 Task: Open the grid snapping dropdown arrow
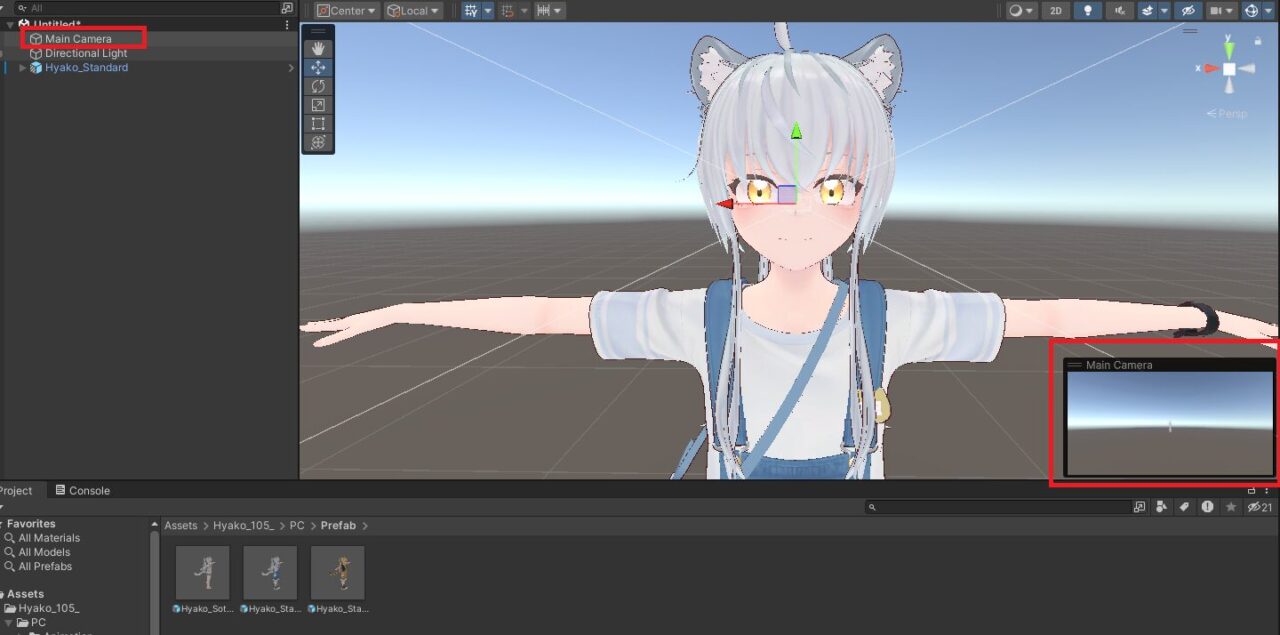tap(488, 11)
